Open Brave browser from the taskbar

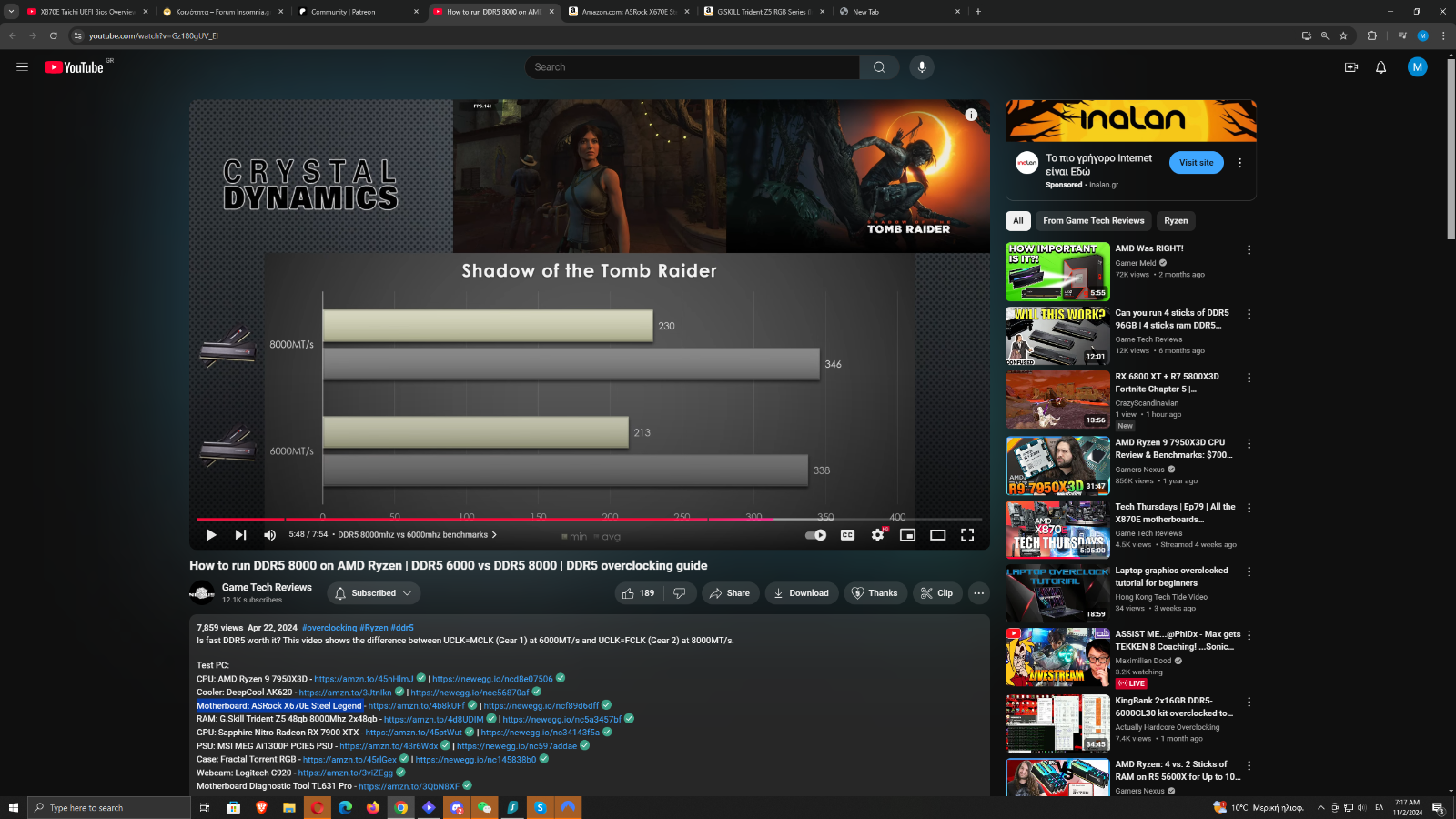point(261,807)
